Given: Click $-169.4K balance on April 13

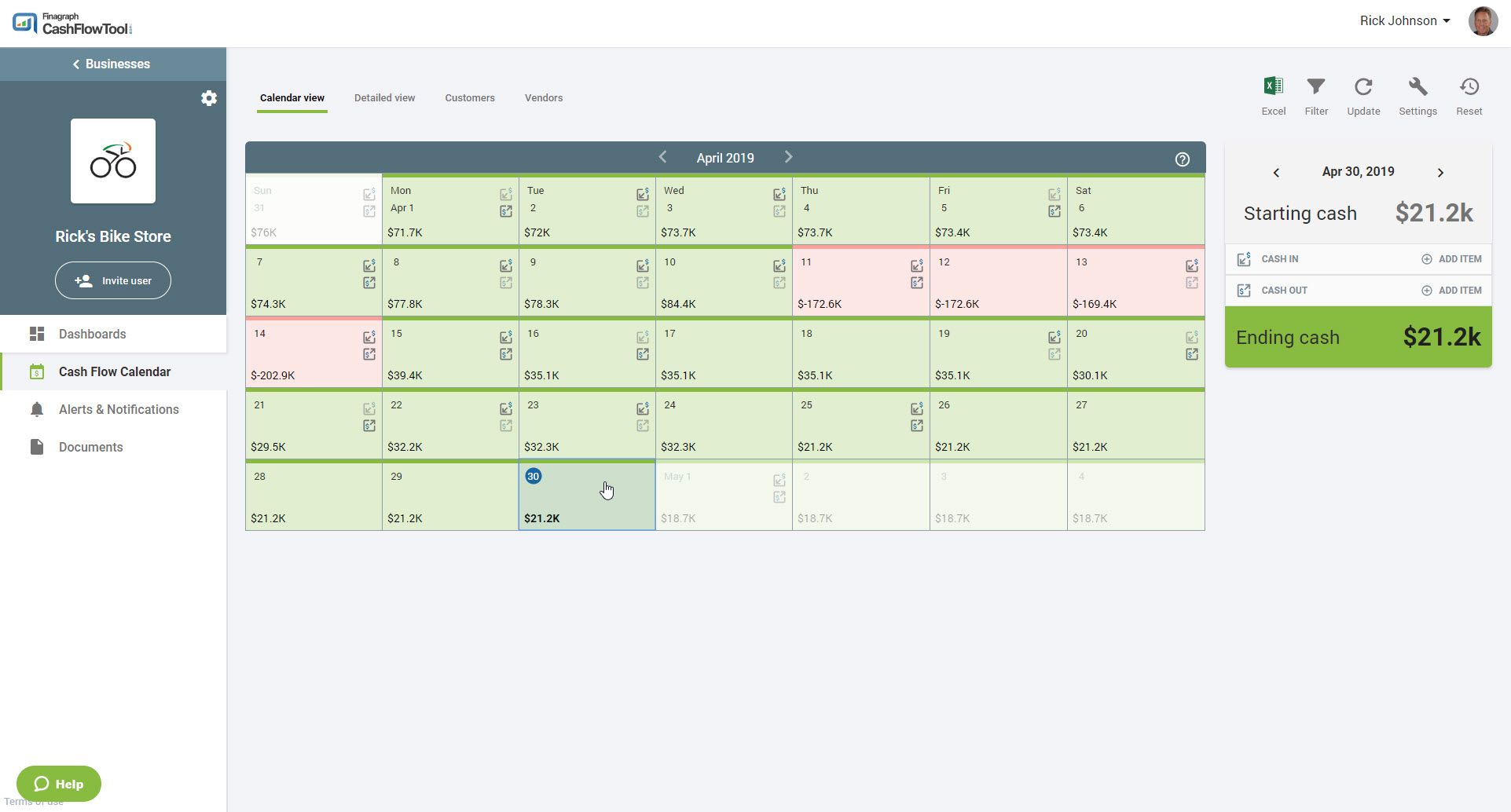Looking at the screenshot, I should [x=1095, y=304].
